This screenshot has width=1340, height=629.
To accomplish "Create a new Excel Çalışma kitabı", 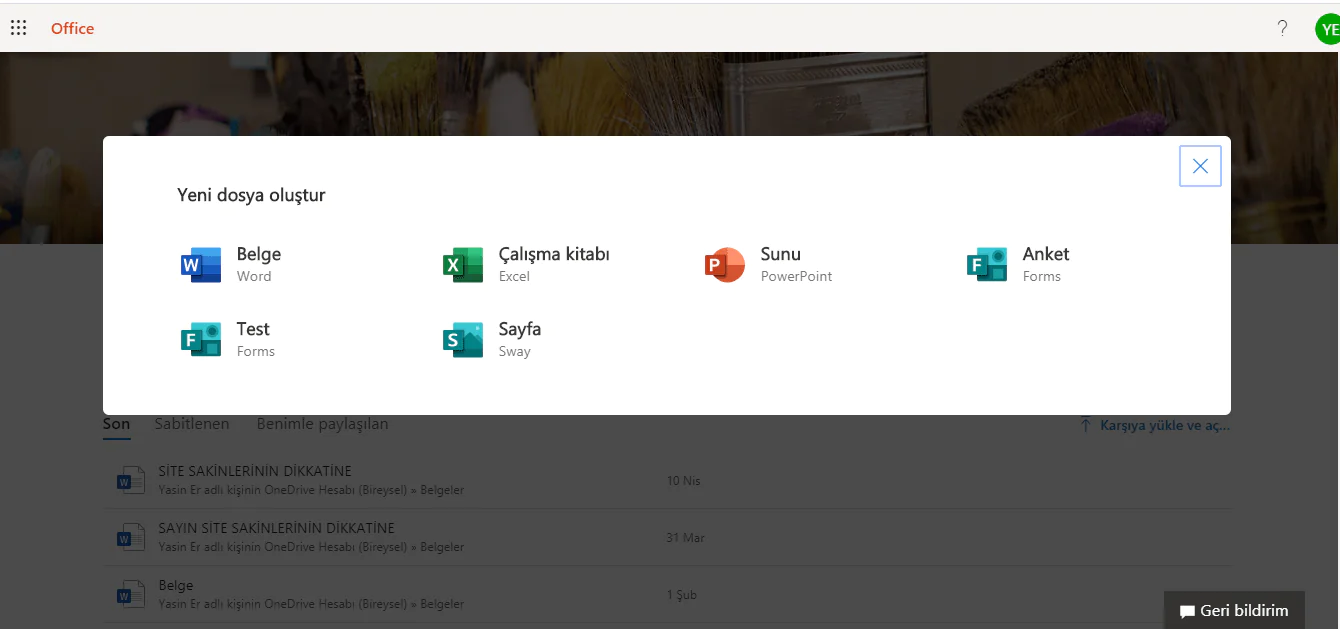I will (x=526, y=264).
